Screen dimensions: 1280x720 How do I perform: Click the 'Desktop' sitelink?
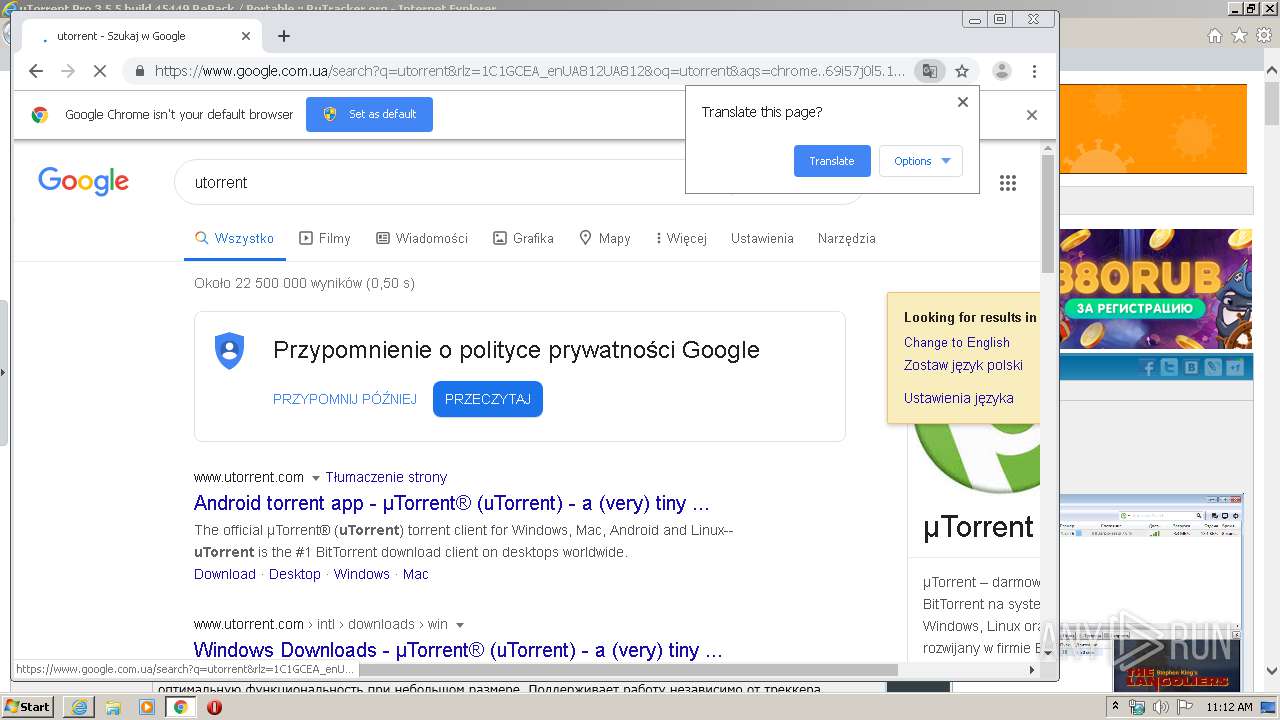coord(295,574)
